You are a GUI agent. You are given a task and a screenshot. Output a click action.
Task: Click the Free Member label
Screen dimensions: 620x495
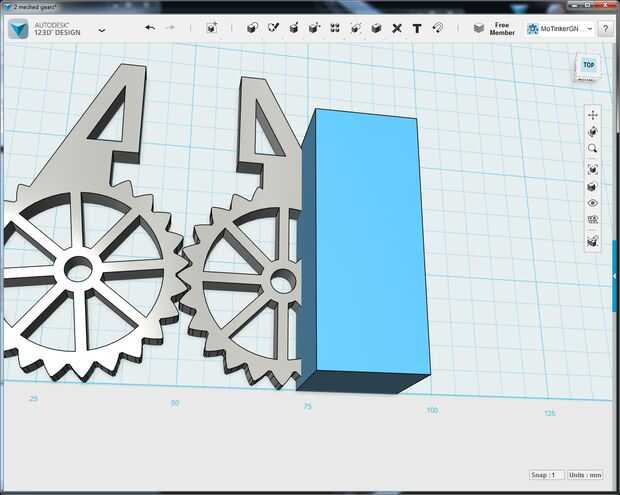click(x=502, y=29)
